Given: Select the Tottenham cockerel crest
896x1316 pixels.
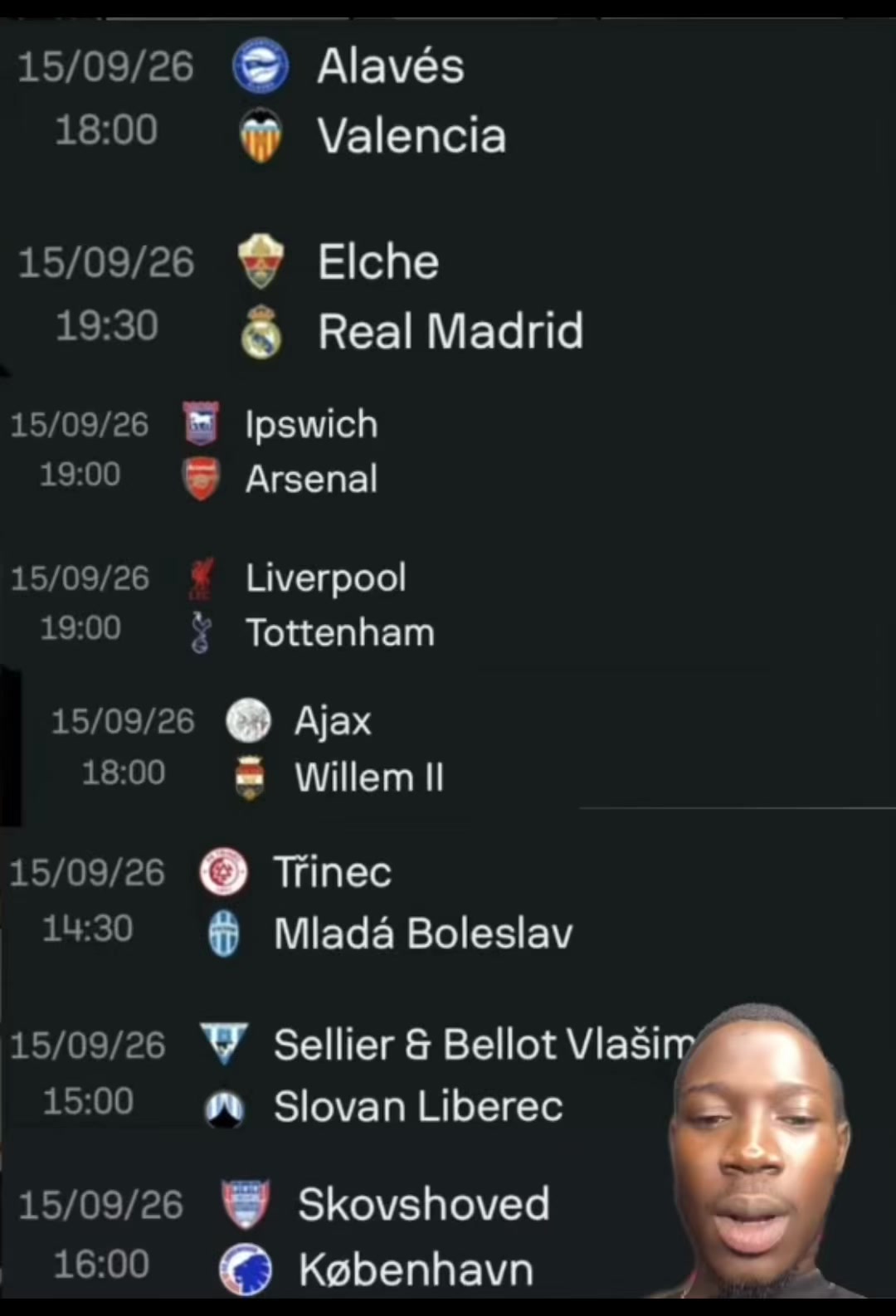Looking at the screenshot, I should point(201,632).
